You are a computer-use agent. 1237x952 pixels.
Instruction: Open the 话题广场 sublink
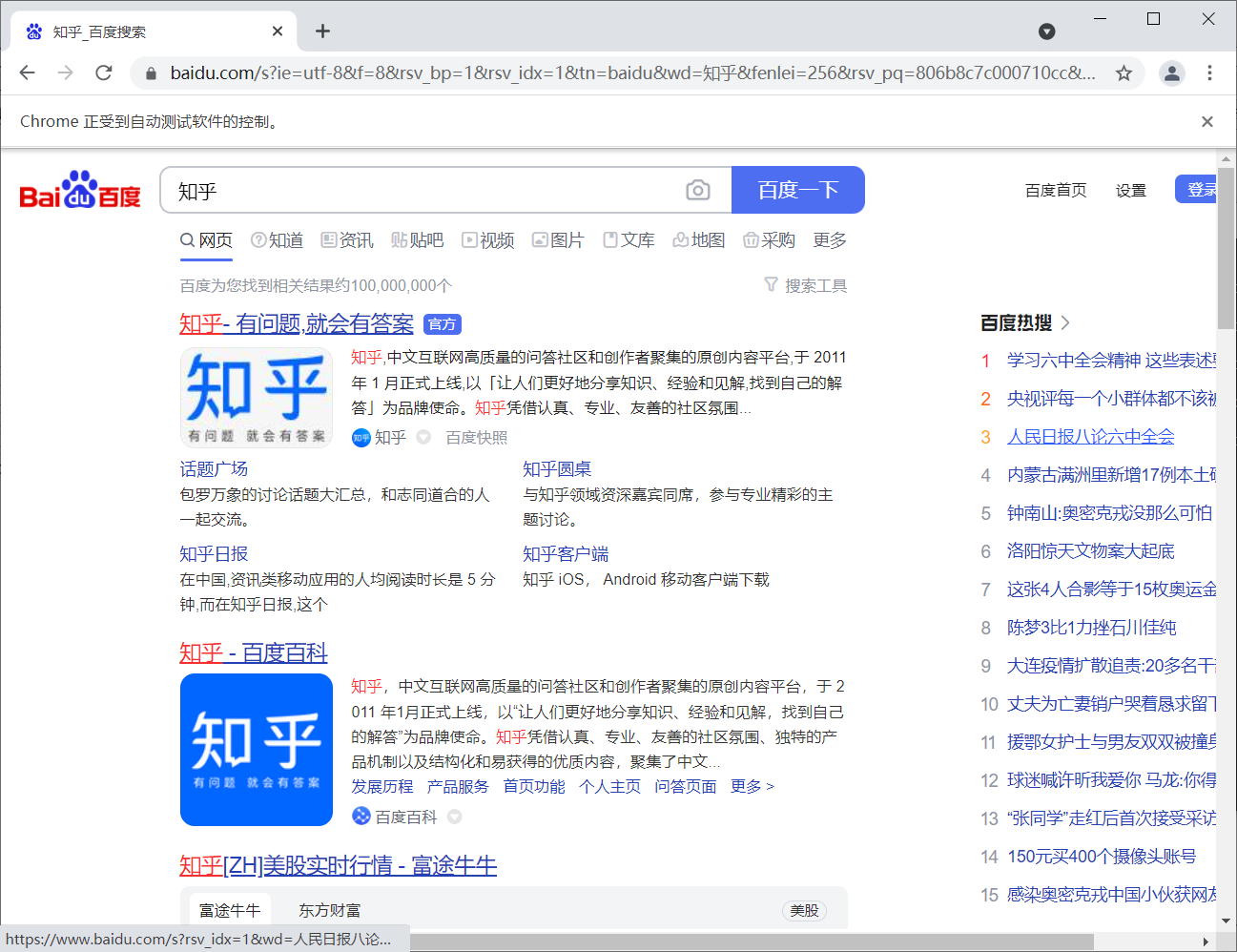[x=215, y=469]
